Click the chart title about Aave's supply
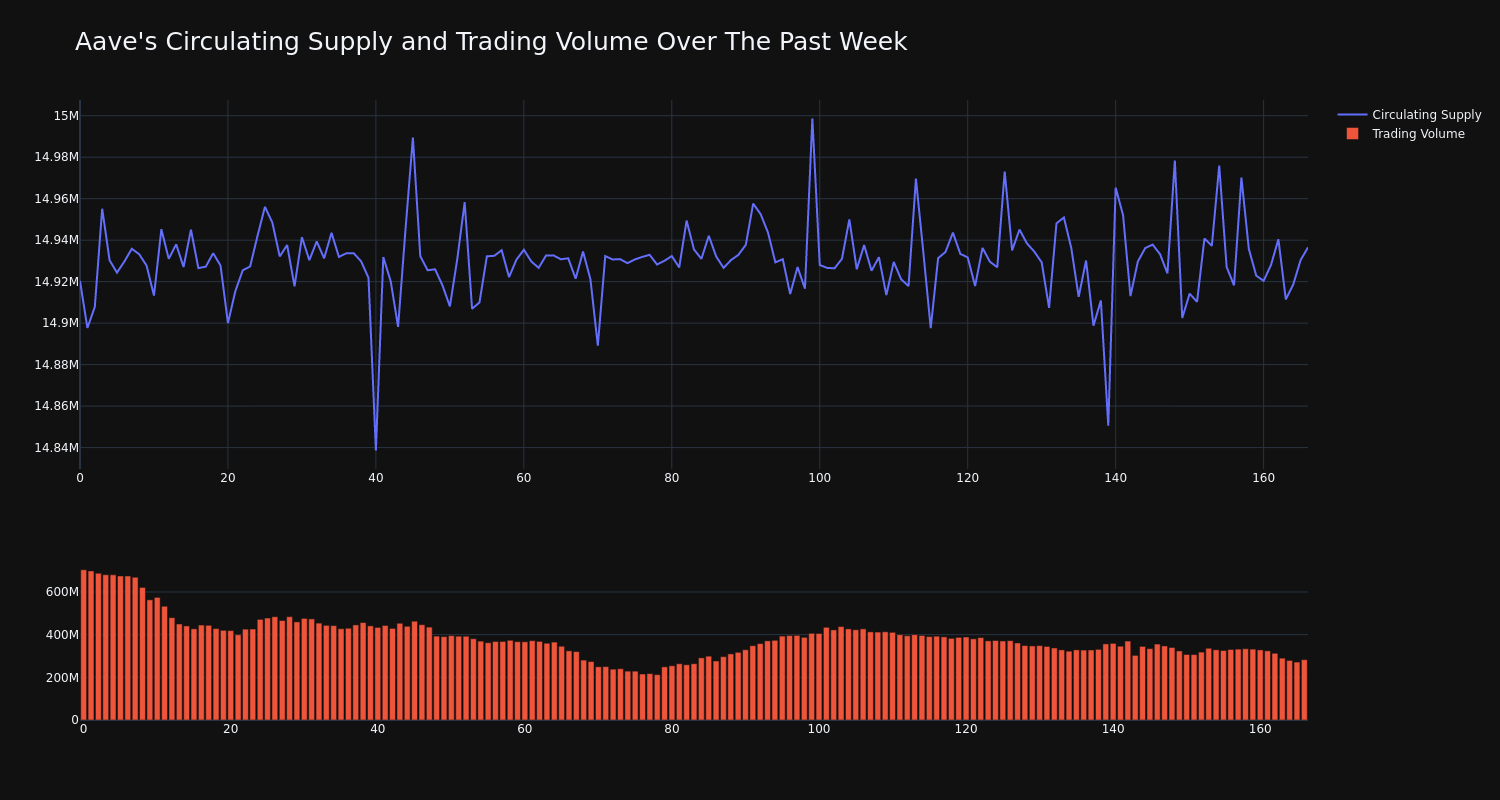 click(491, 42)
